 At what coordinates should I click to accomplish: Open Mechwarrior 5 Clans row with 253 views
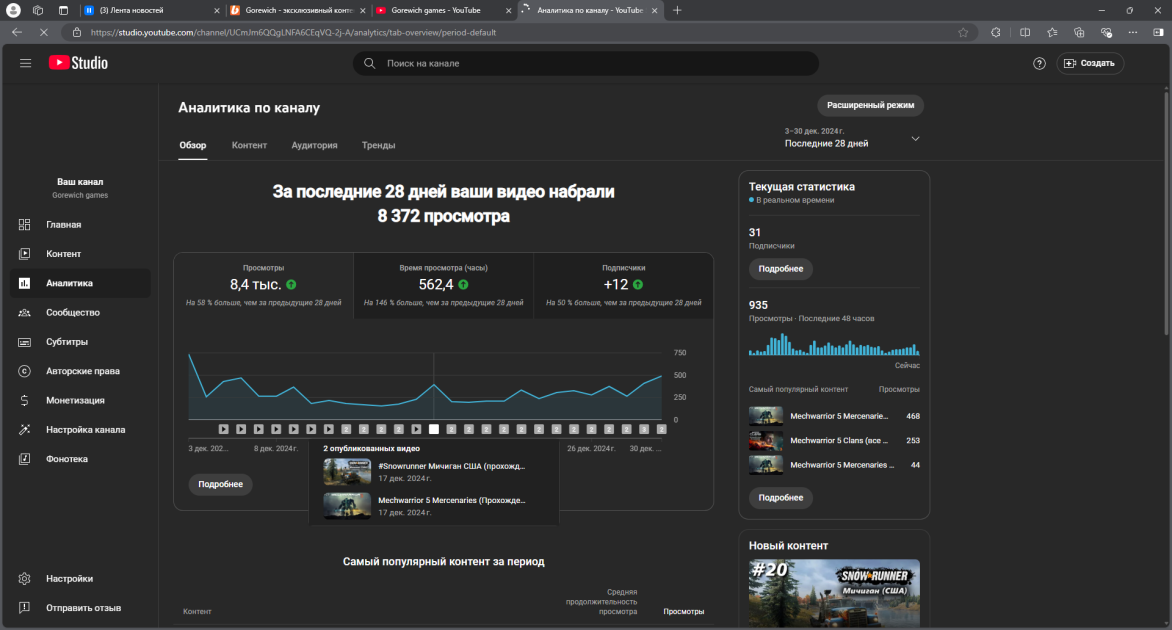click(834, 441)
